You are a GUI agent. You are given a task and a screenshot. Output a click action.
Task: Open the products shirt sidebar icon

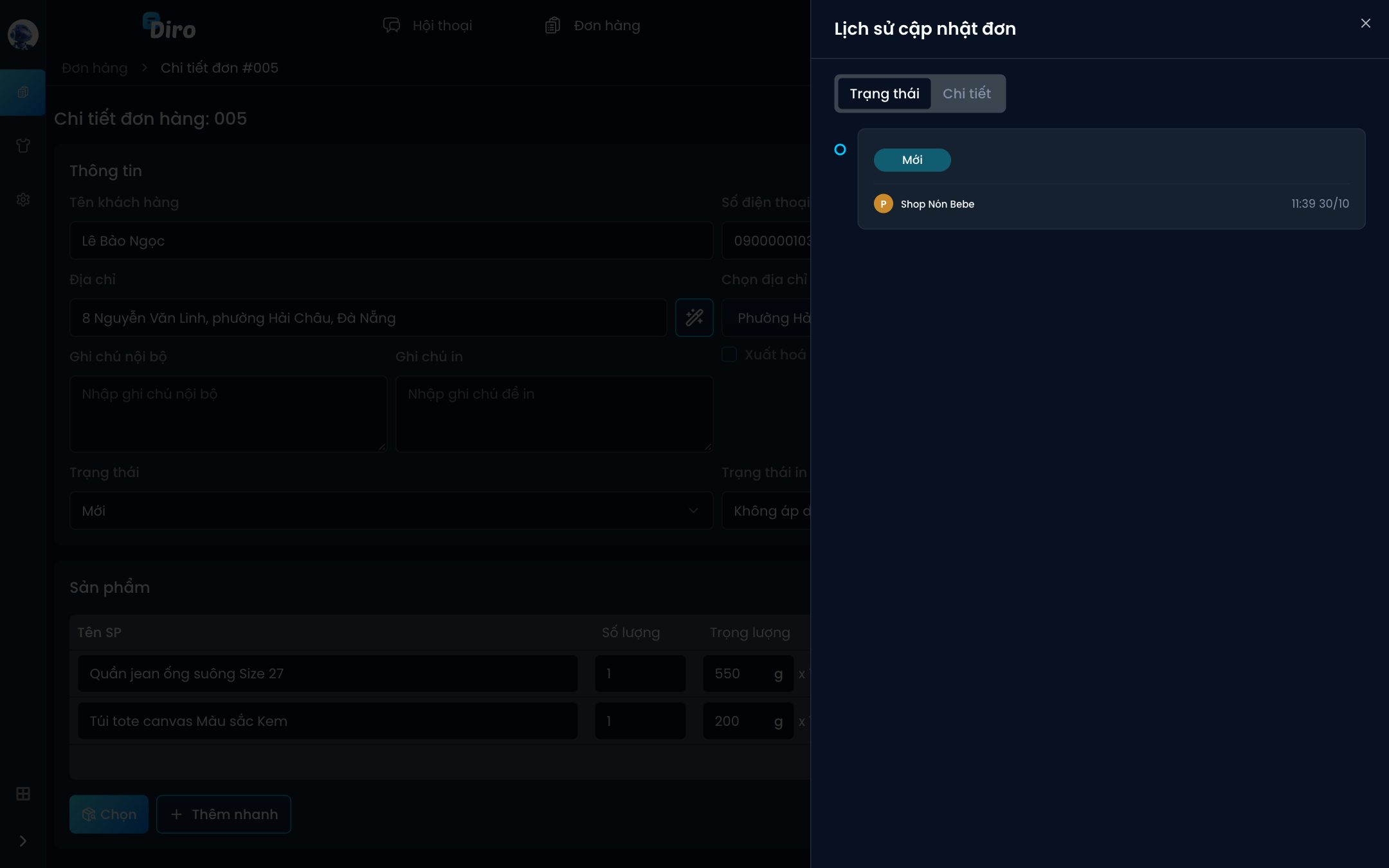[23, 146]
